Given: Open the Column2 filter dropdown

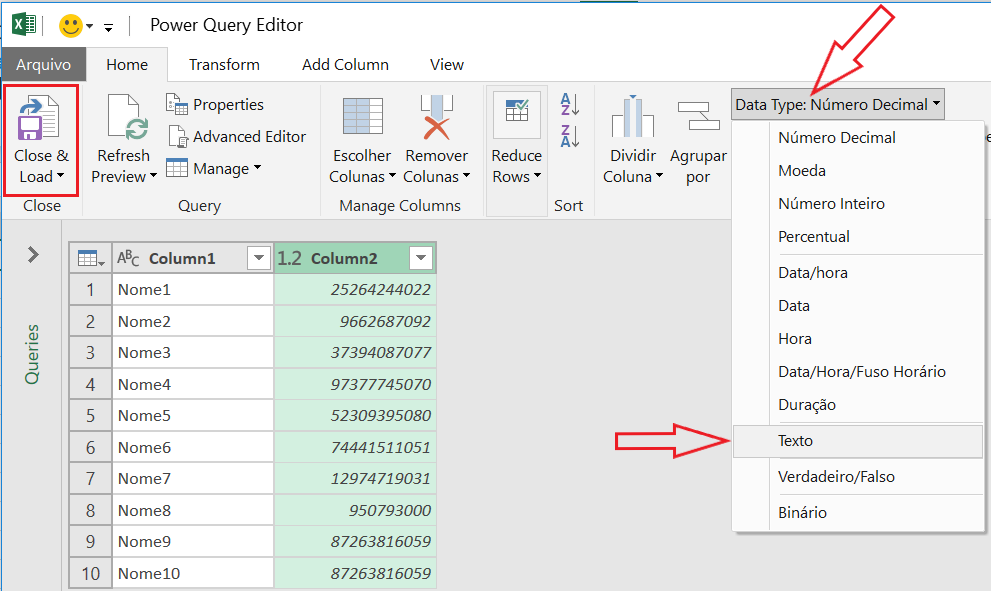Looking at the screenshot, I should pos(421,257).
